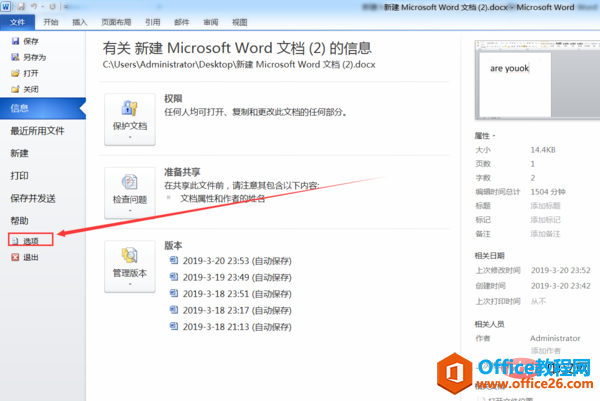Open 选项 (Options) in the sidebar
Viewport: 600px width, 401px height.
click(x=30, y=241)
